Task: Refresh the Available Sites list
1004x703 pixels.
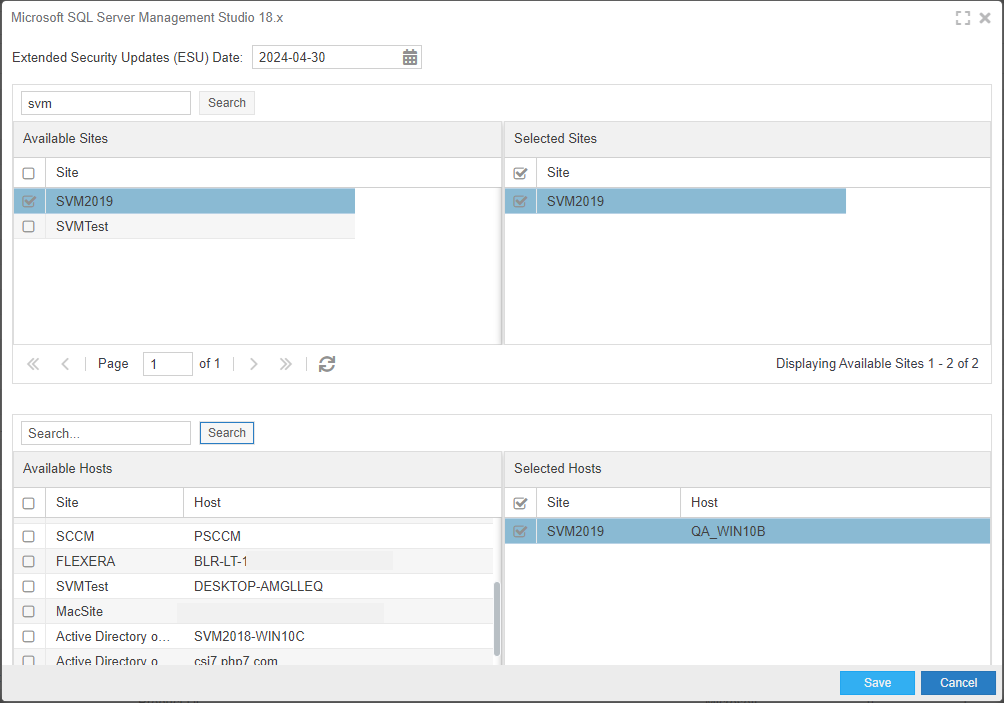Action: (327, 364)
